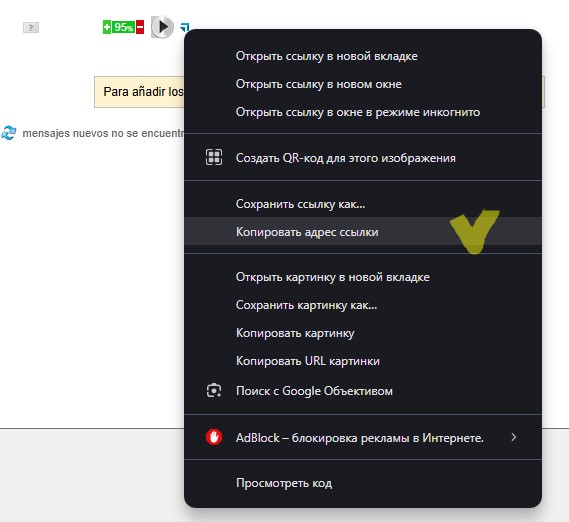Image resolution: width=569 pixels, height=522 pixels.
Task: Click the gray question mark icon
Action: coord(31,28)
